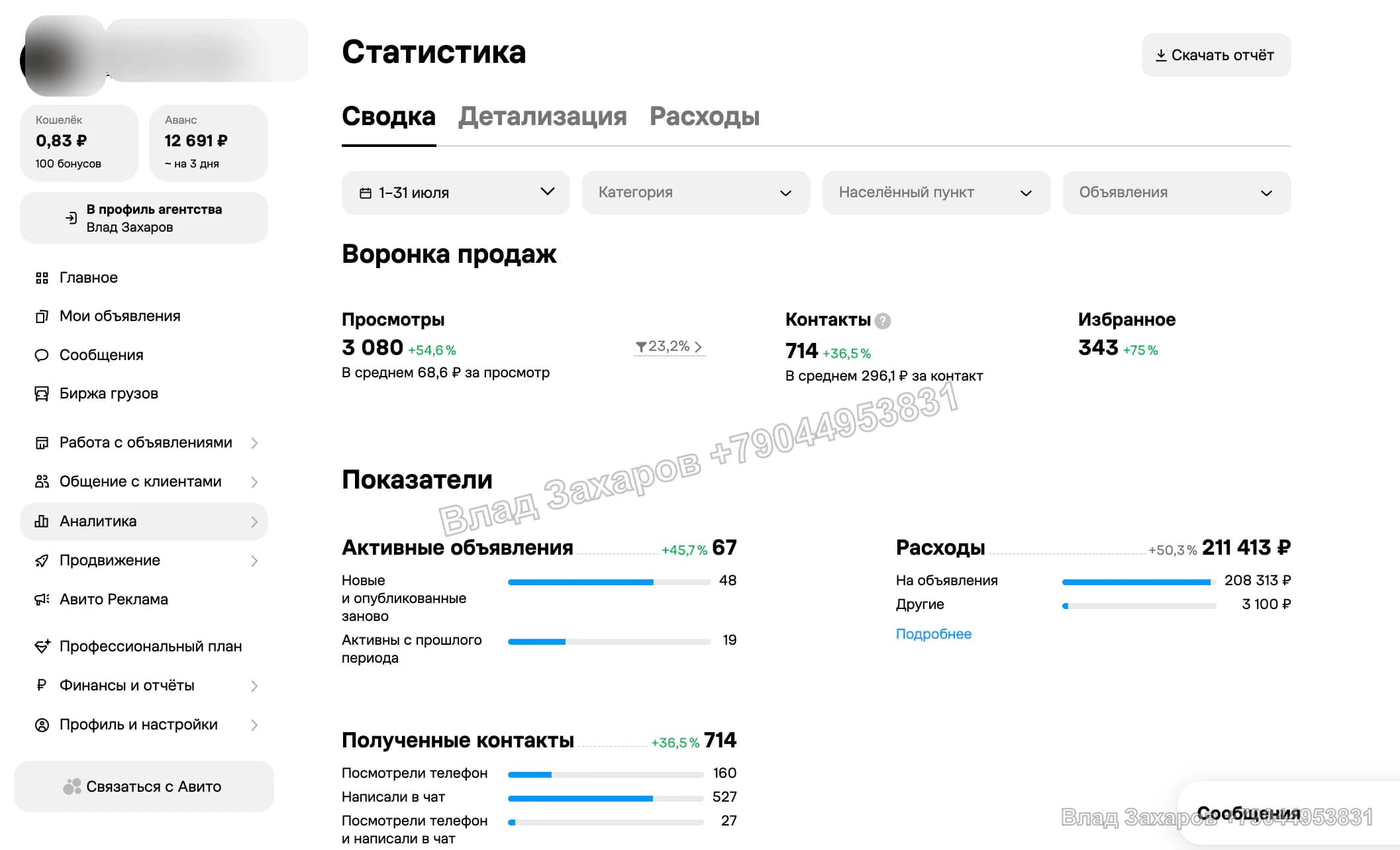The height and width of the screenshot is (850, 1400).
Task: Switch to the Детализация tab
Action: click(542, 117)
